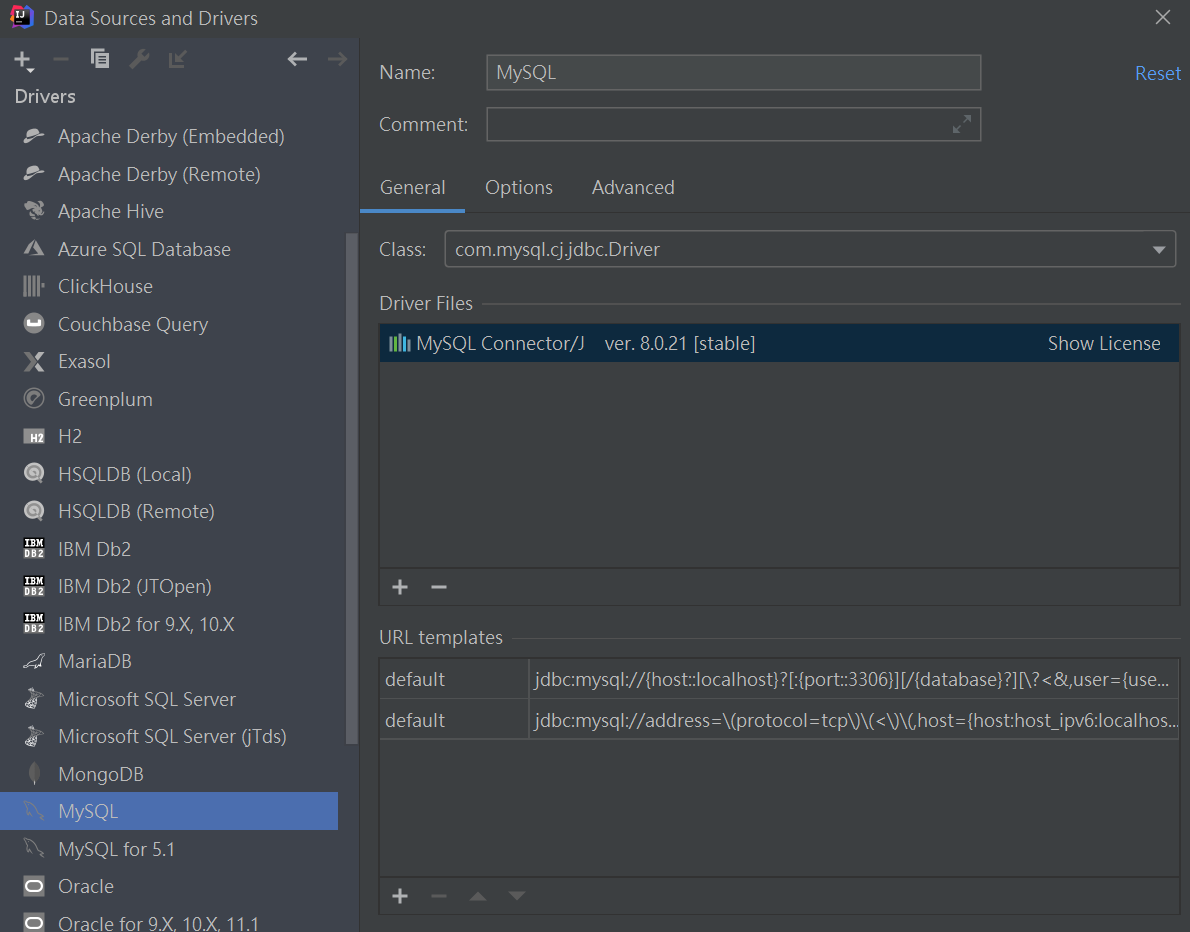Screen dimensions: 1190x932
Task: Add a new URL template
Action: [400, 896]
